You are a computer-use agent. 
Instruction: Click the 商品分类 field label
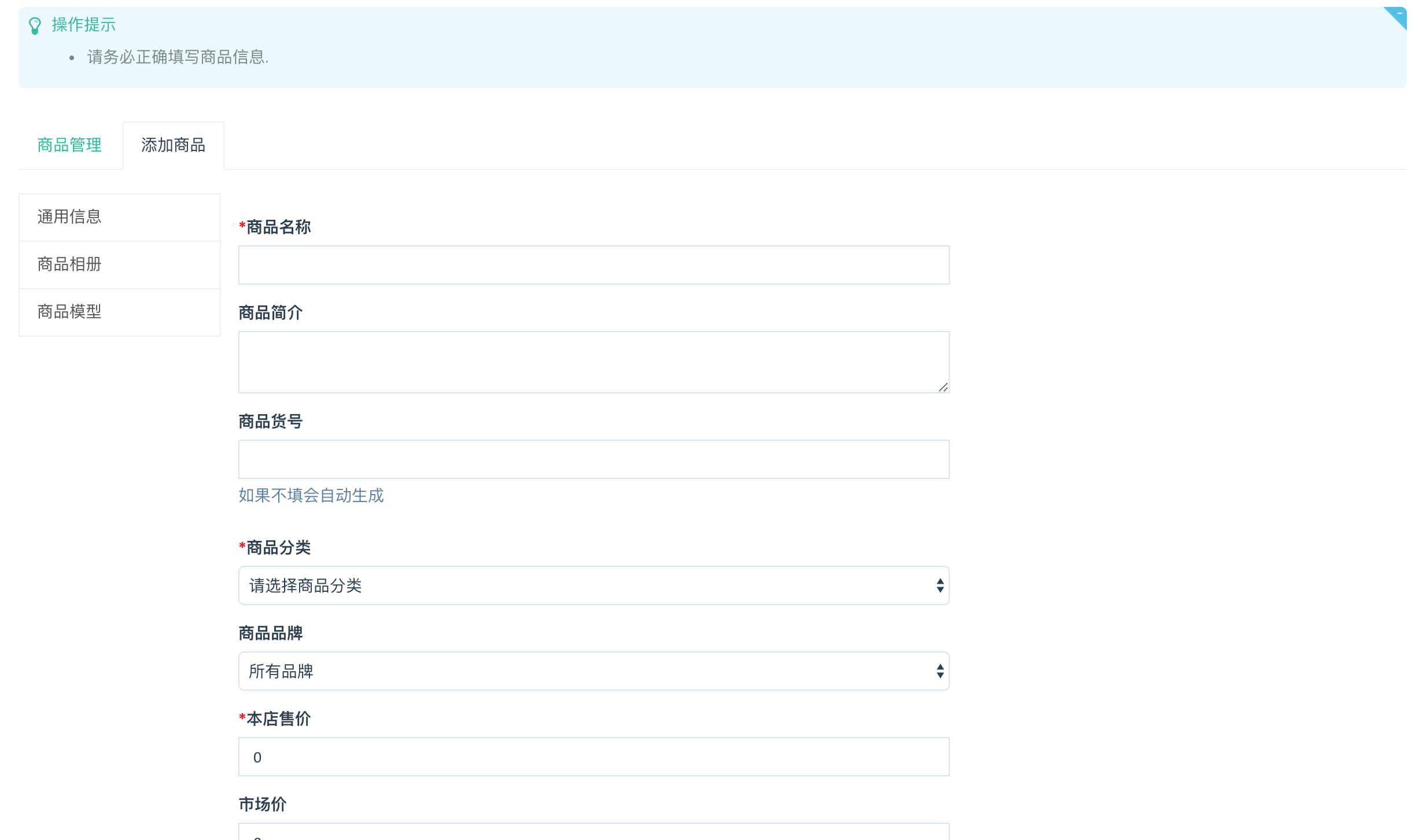(x=278, y=548)
